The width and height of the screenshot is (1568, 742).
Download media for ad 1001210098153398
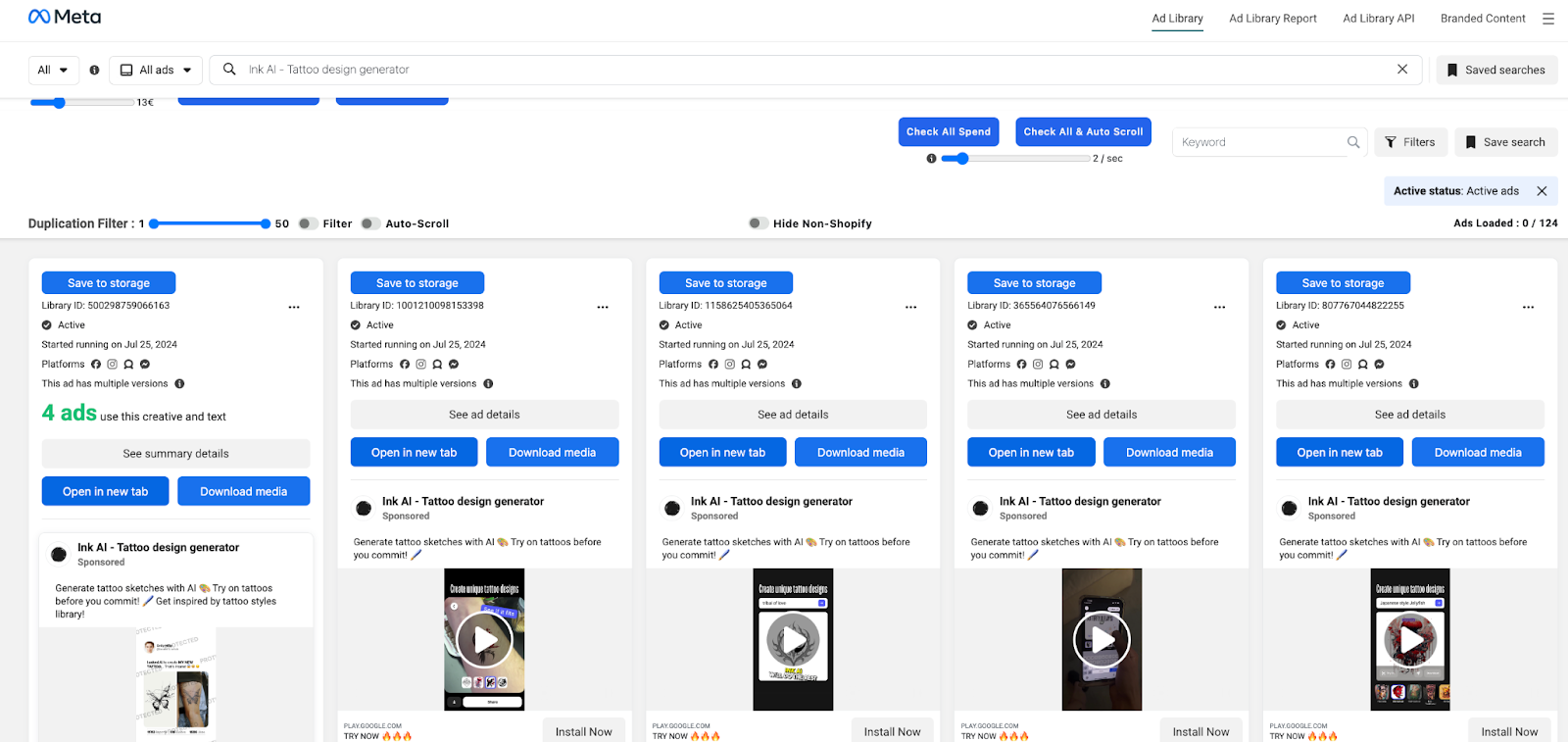[x=552, y=452]
